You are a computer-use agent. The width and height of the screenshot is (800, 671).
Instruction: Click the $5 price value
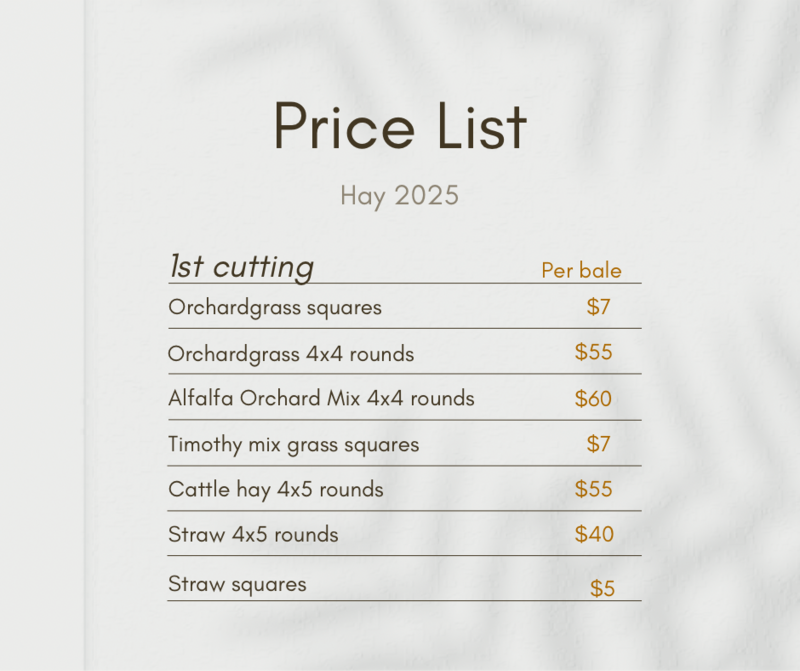pos(603,588)
